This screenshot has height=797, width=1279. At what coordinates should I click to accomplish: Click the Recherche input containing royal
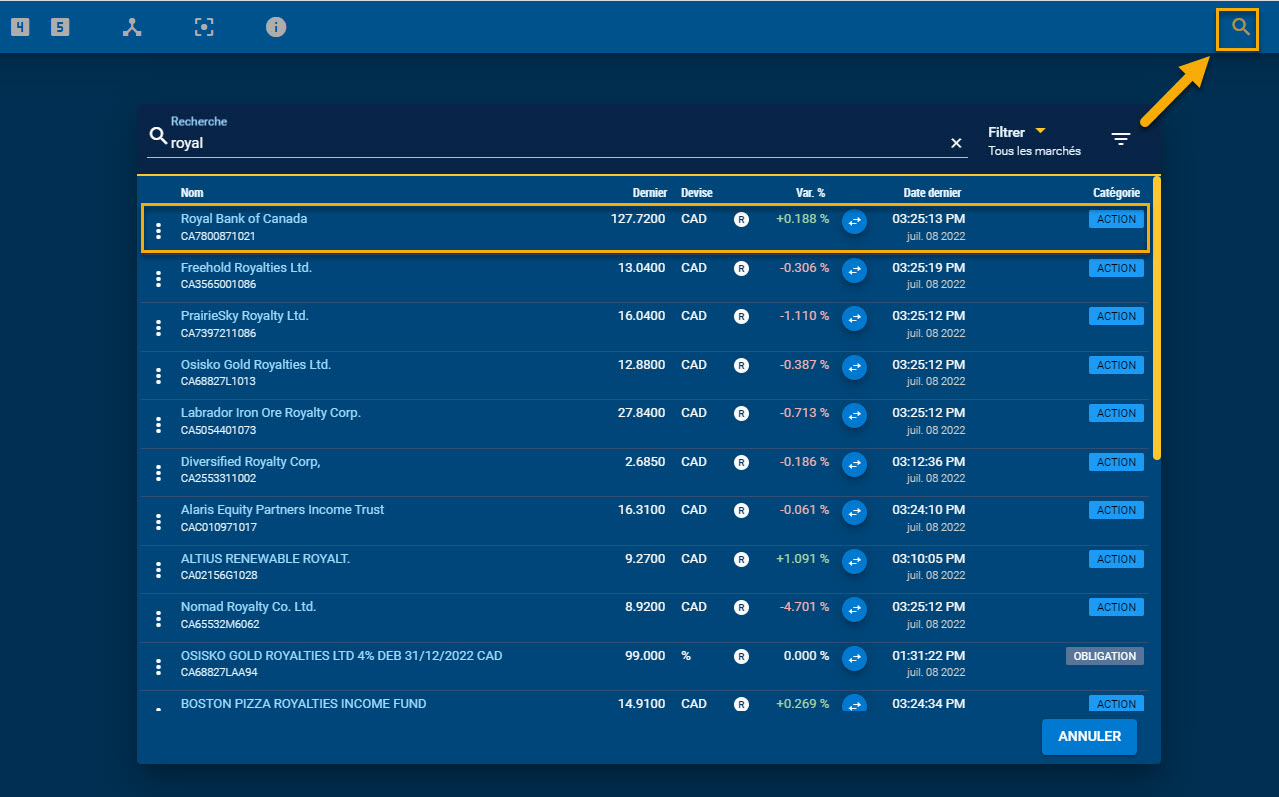(550, 143)
